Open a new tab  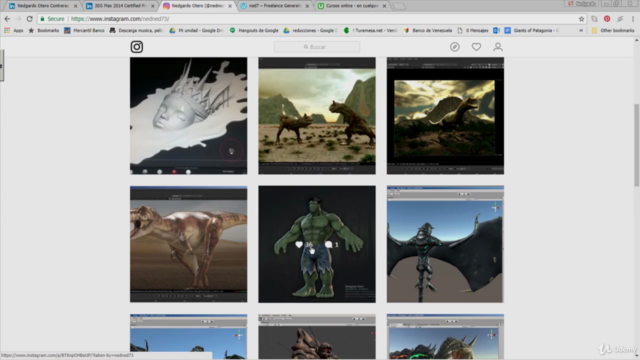coord(400,6)
